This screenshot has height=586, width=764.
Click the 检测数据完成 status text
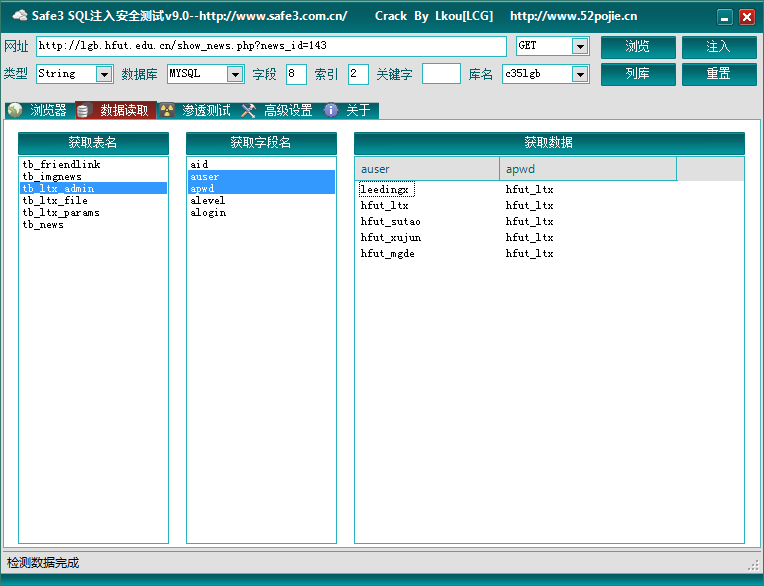[x=43, y=563]
